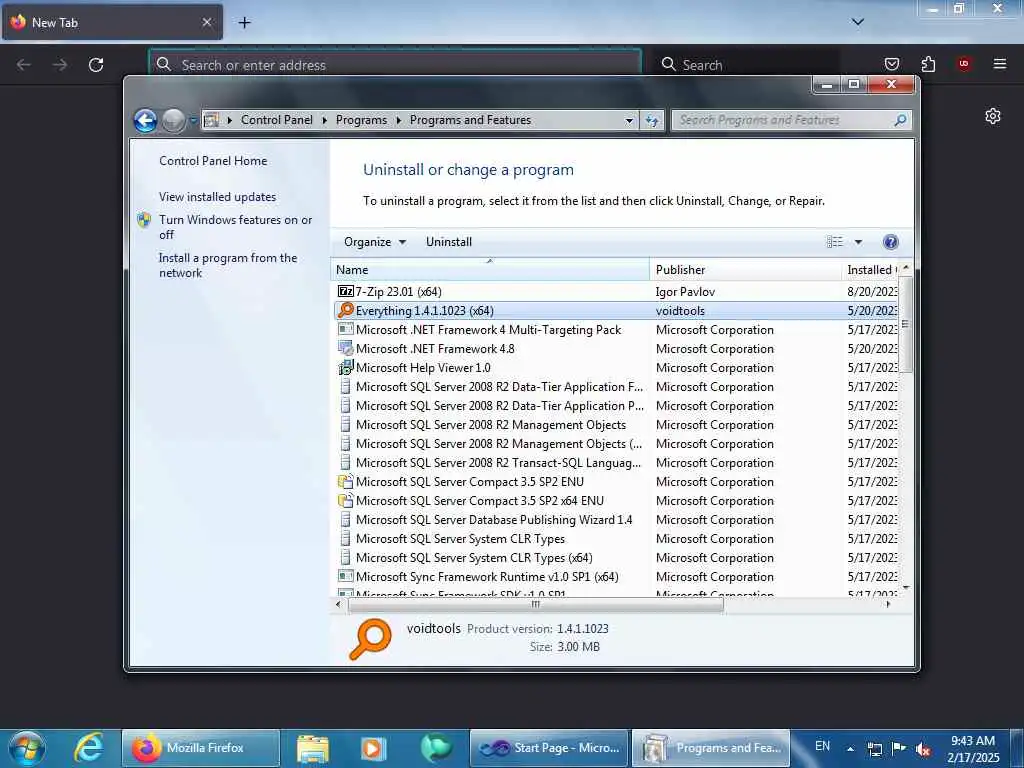Click the Programs breadcrumb
1024x768 pixels.
(361, 120)
